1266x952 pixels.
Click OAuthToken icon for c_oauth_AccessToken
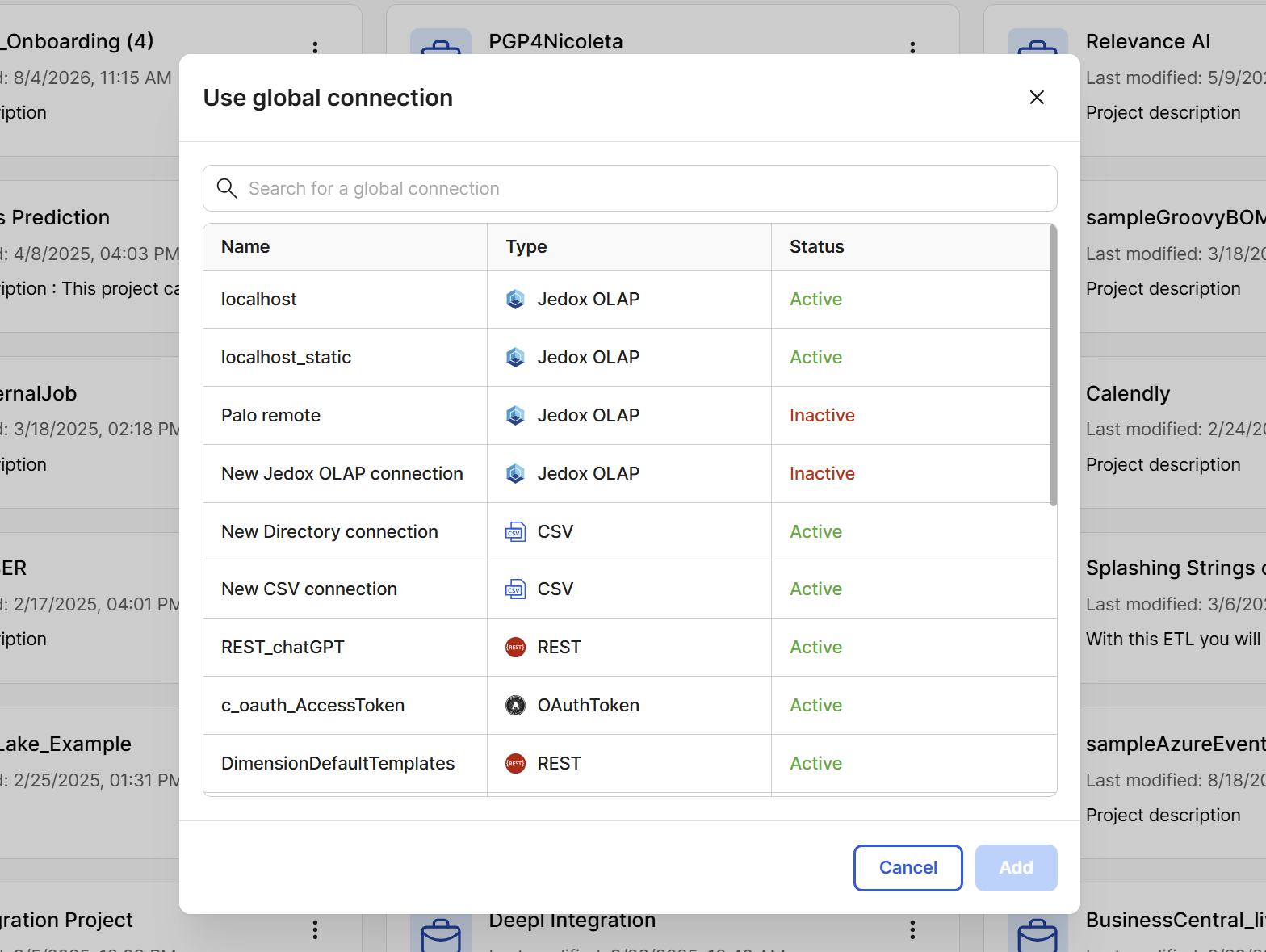pyautogui.click(x=515, y=706)
